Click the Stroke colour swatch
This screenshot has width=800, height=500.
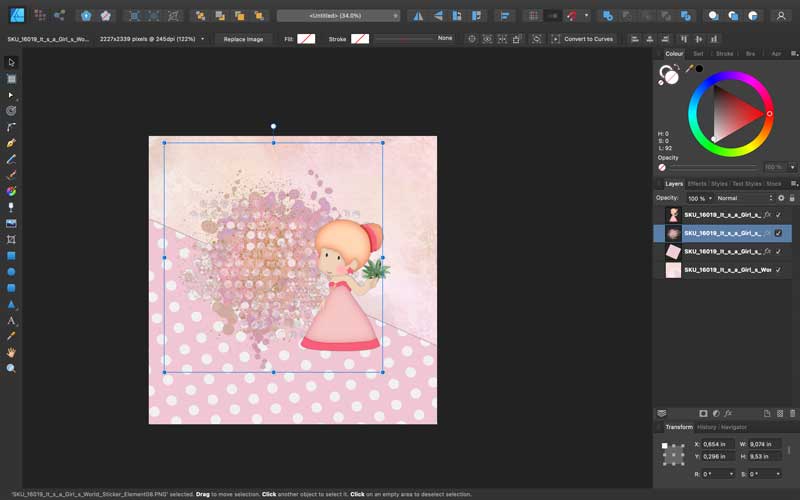[x=360, y=39]
